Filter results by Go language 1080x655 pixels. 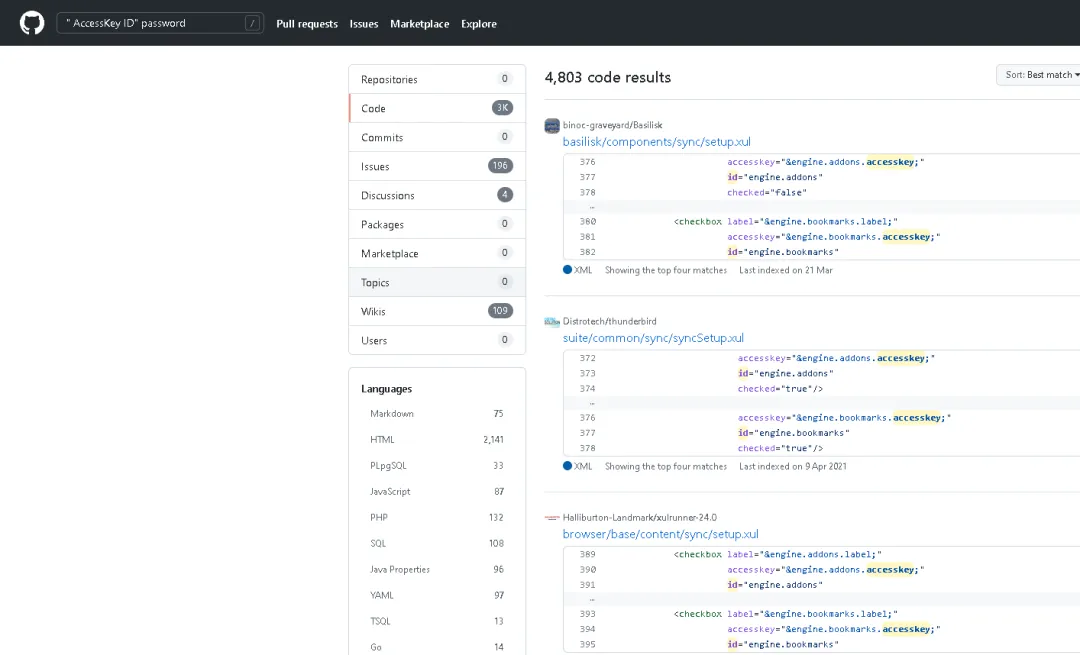[x=437, y=647]
